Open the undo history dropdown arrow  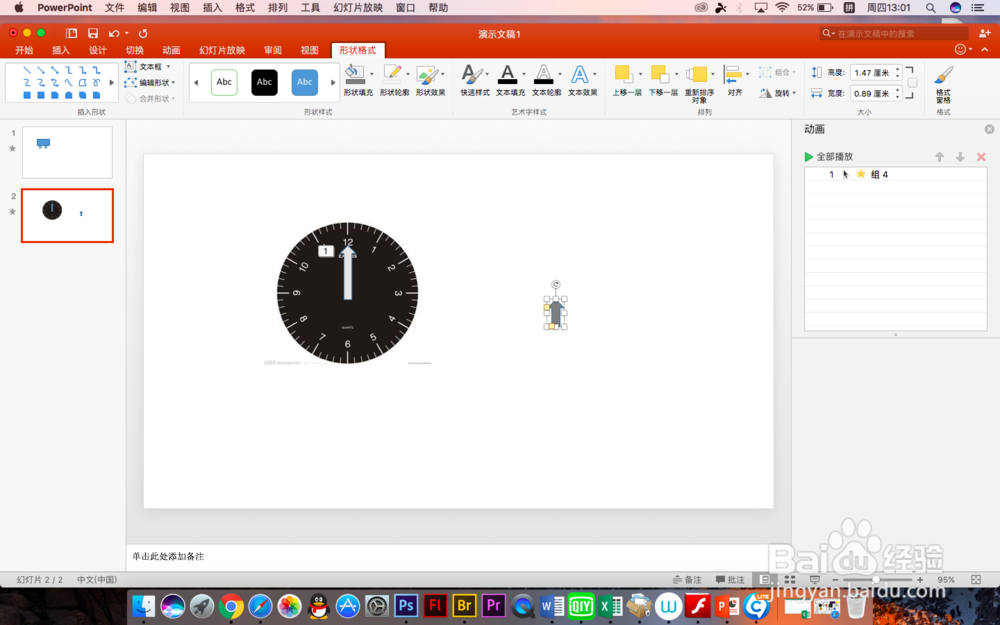126,33
